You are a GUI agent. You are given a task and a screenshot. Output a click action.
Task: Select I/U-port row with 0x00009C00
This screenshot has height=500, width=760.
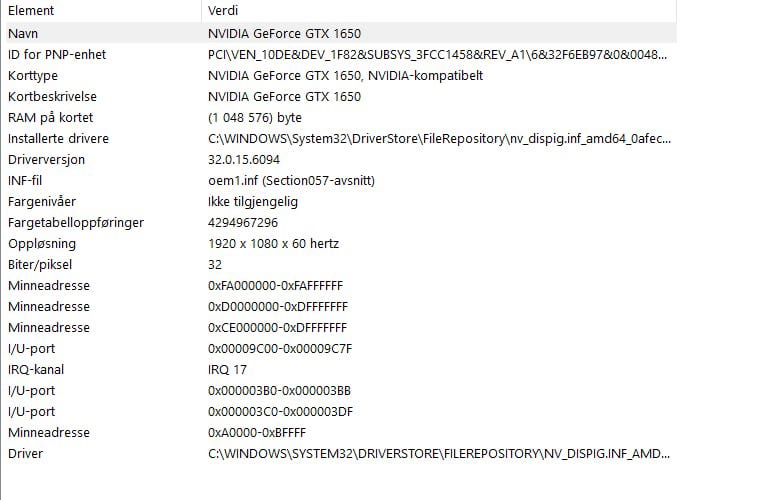click(x=31, y=348)
